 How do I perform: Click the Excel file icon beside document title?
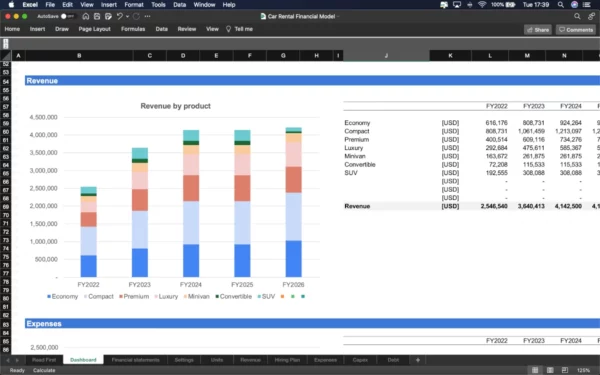tap(263, 16)
